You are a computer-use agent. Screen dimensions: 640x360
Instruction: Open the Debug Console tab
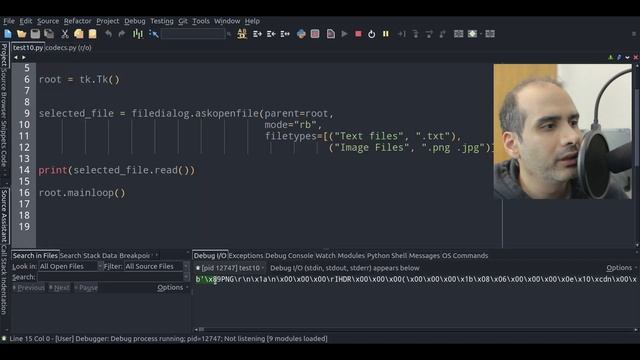[x=289, y=256]
